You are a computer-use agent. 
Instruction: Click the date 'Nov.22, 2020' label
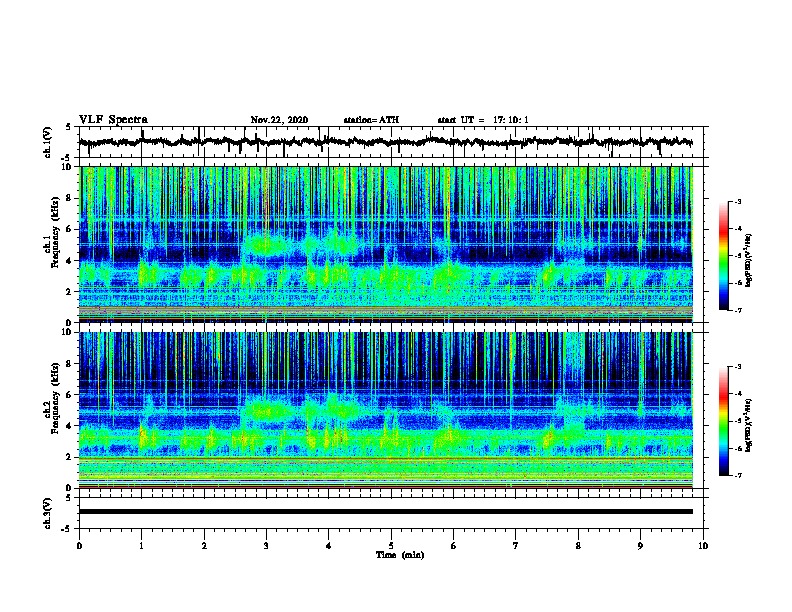pos(279,120)
